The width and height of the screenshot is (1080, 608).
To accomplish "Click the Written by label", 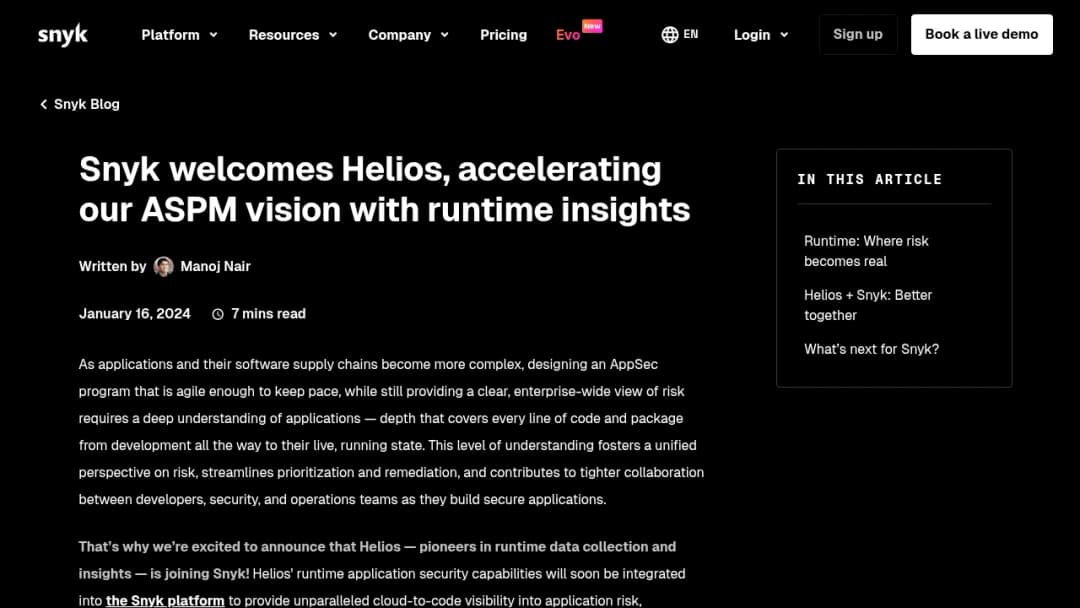I will (x=112, y=266).
